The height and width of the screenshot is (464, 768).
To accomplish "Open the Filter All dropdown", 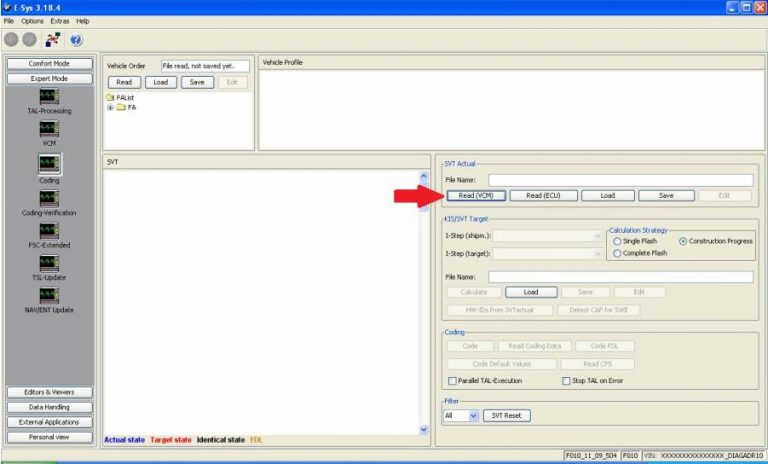I will click(x=460, y=415).
